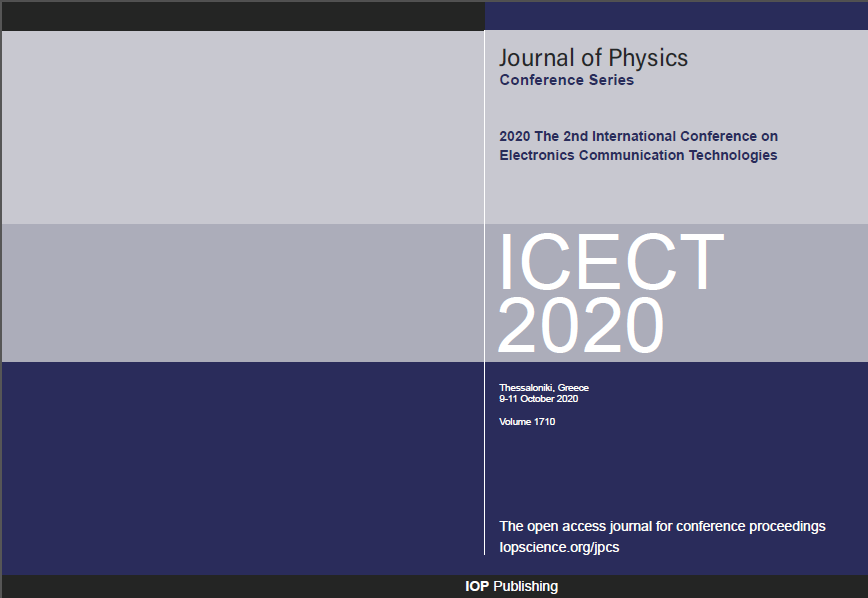This screenshot has height=598, width=868.
Task: Click 'Volume 1710' text
Action: point(527,422)
